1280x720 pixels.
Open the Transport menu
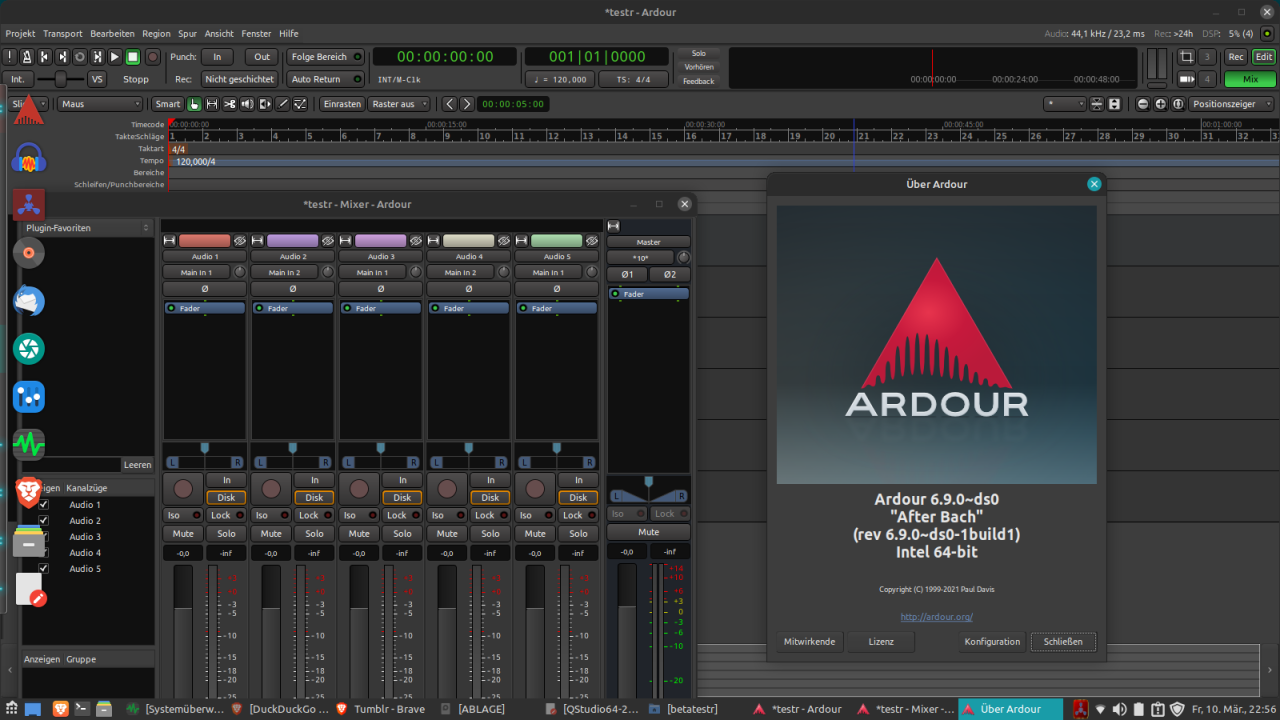tap(63, 34)
